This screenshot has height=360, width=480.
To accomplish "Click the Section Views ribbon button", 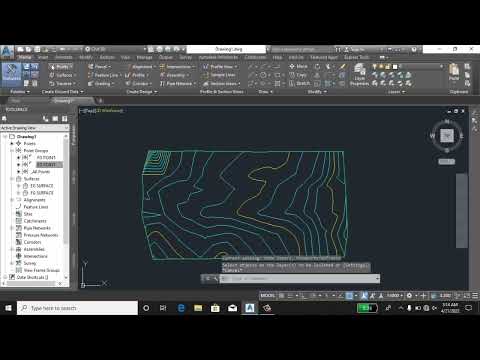I will click(221, 84).
